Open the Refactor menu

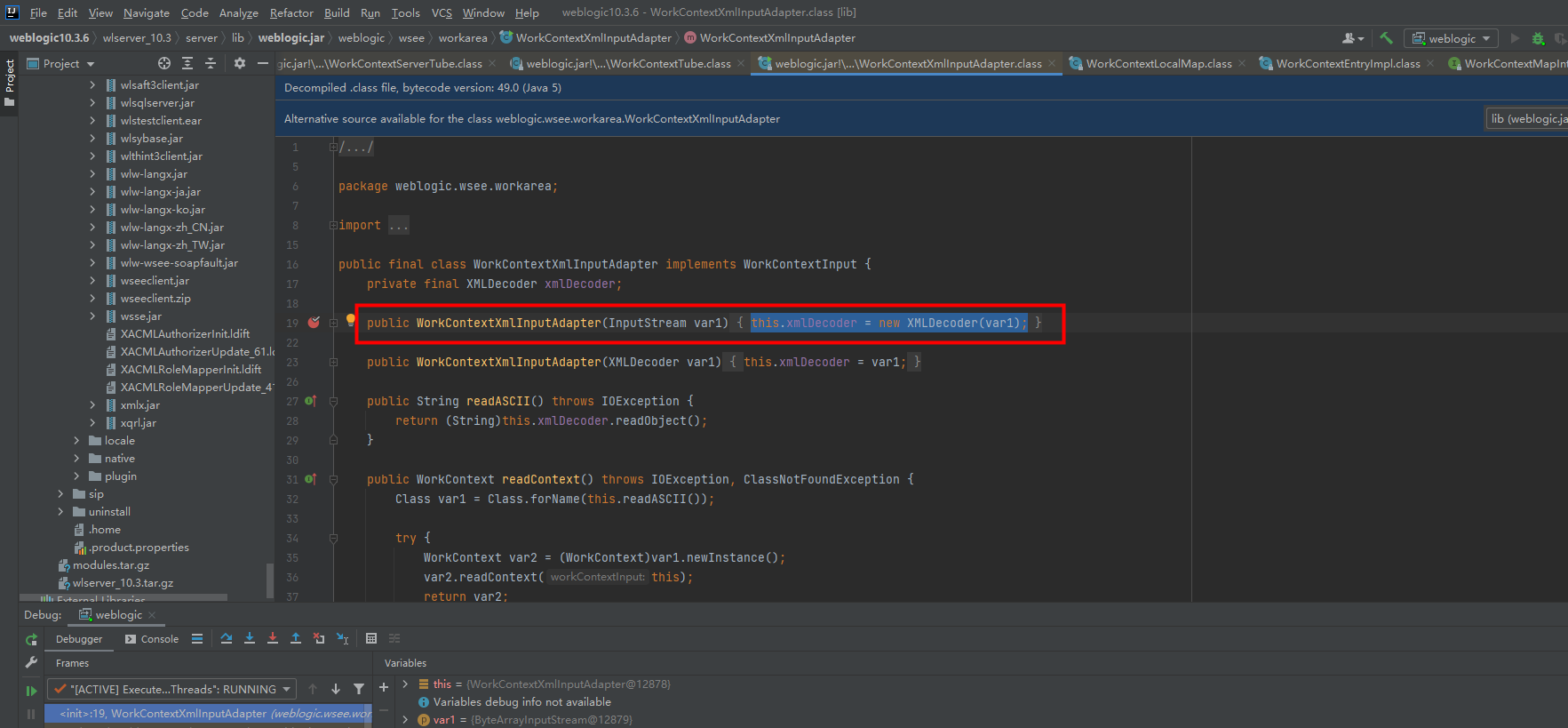(291, 12)
